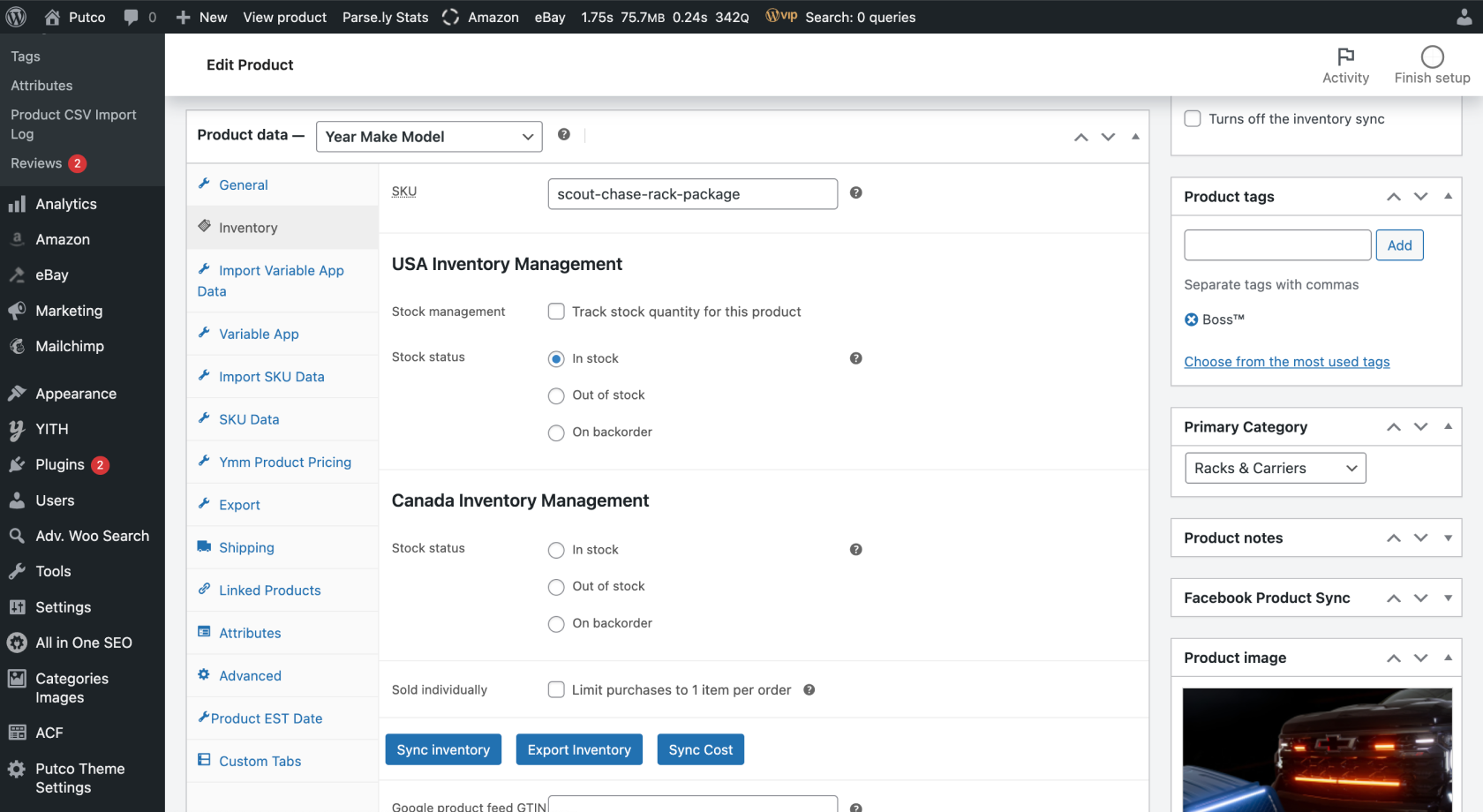The image size is (1483, 812).
Task: Expand the Product notes panel
Action: (x=1448, y=538)
